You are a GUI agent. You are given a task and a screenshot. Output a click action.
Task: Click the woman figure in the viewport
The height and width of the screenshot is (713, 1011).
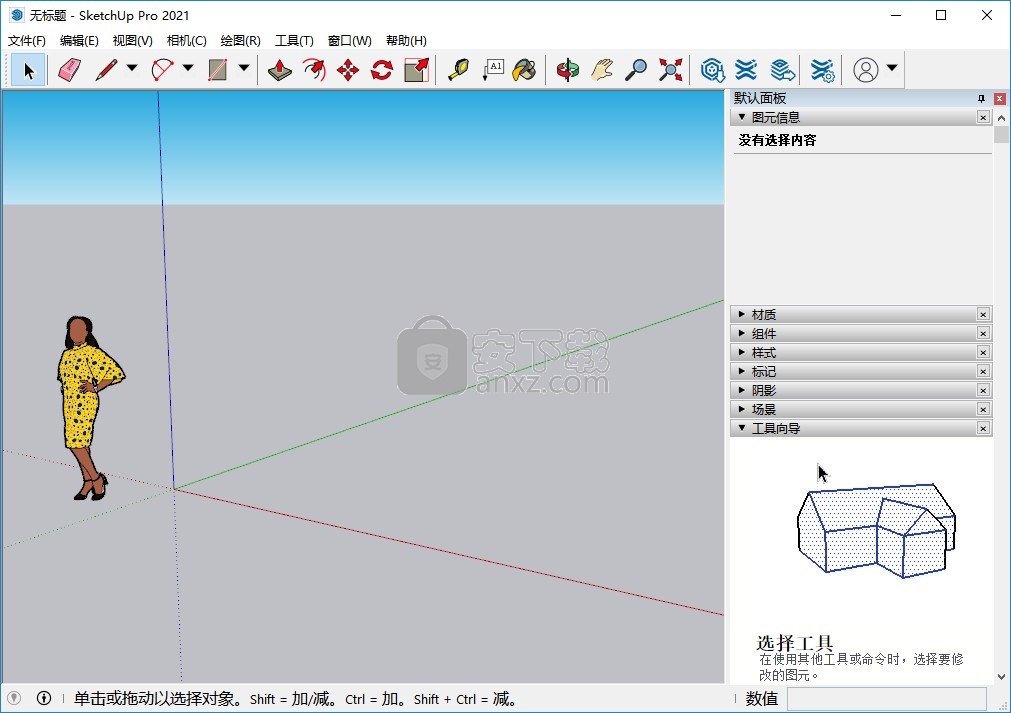pos(89,407)
